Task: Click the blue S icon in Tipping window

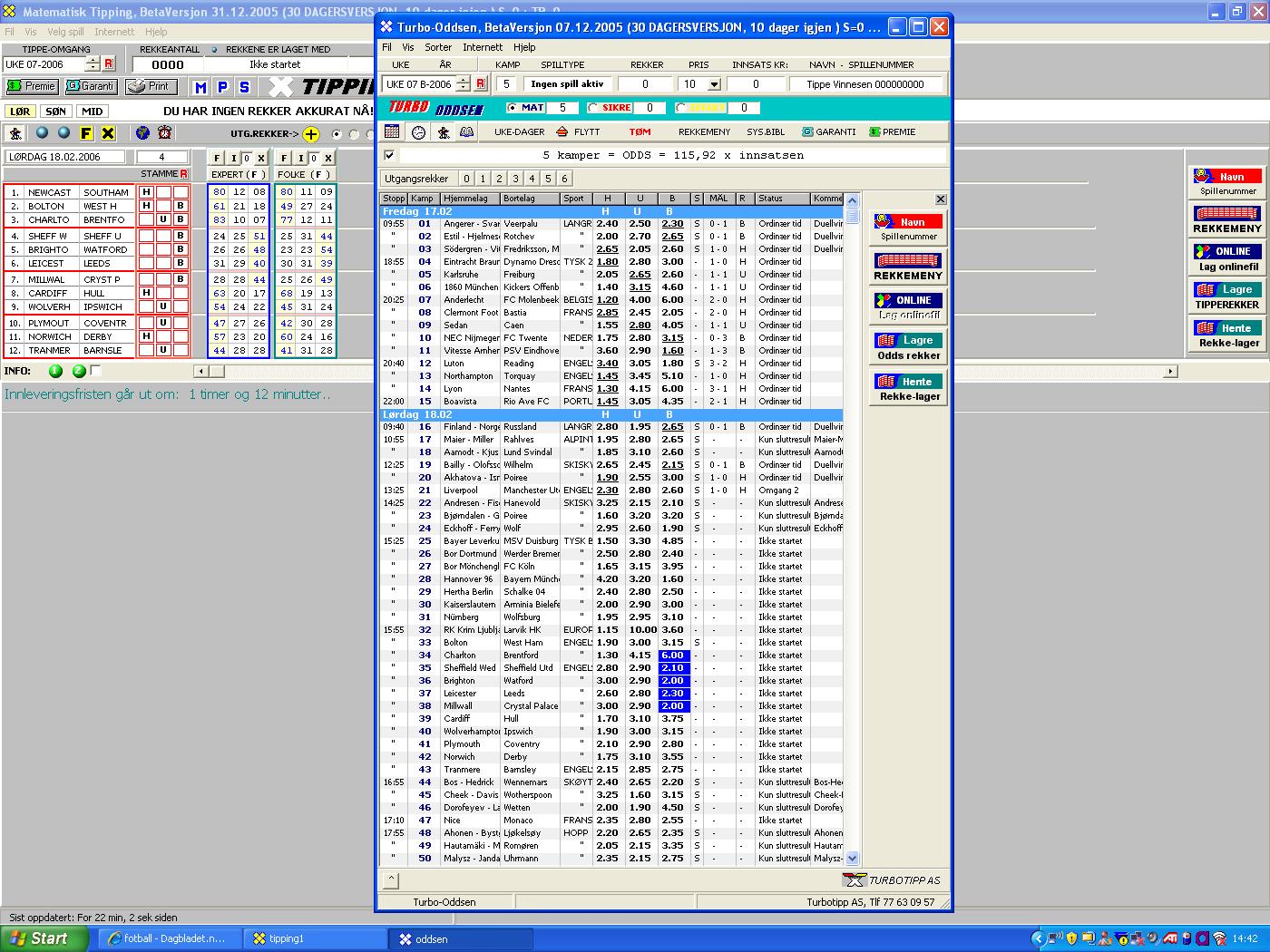Action: tap(244, 87)
